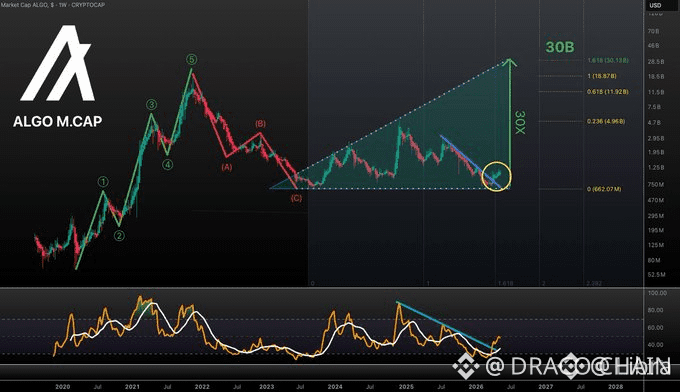Select the ALGO M.CAP caption

(57, 121)
